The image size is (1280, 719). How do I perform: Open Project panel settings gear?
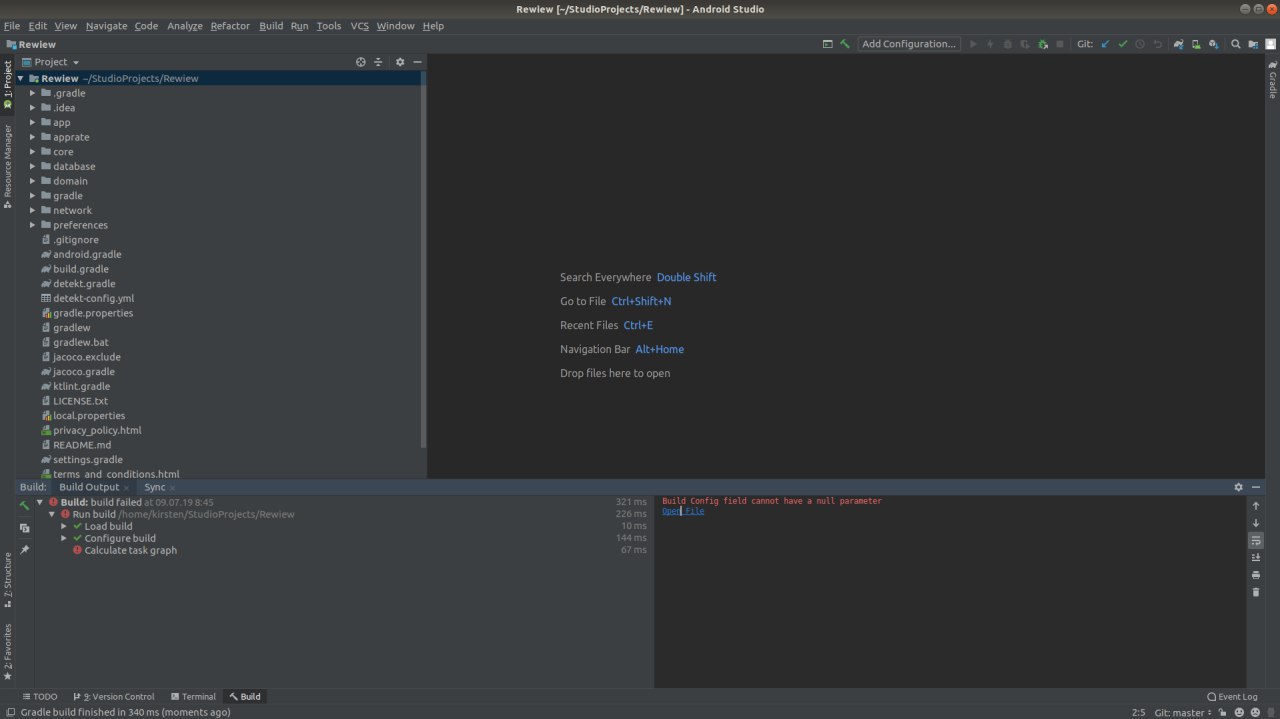(400, 62)
